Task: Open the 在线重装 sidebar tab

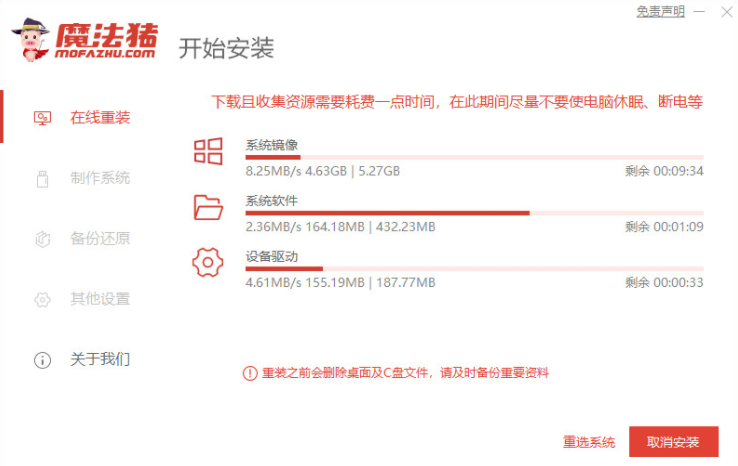Action: pyautogui.click(x=100, y=118)
